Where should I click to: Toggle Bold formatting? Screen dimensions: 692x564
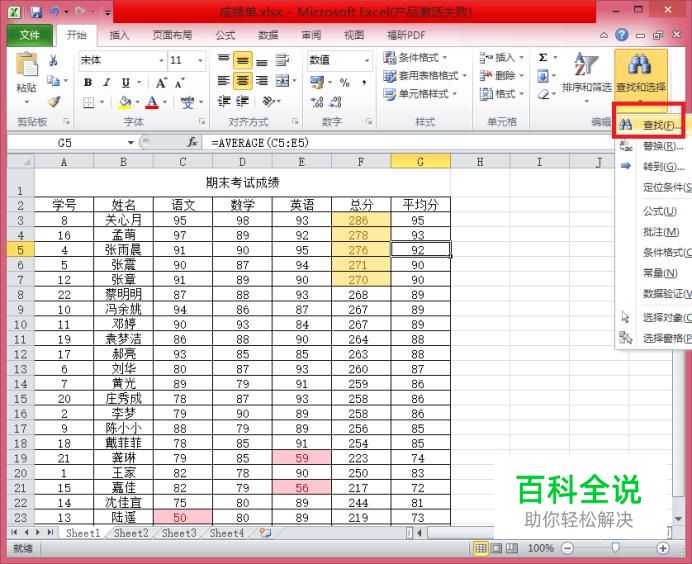[88, 82]
